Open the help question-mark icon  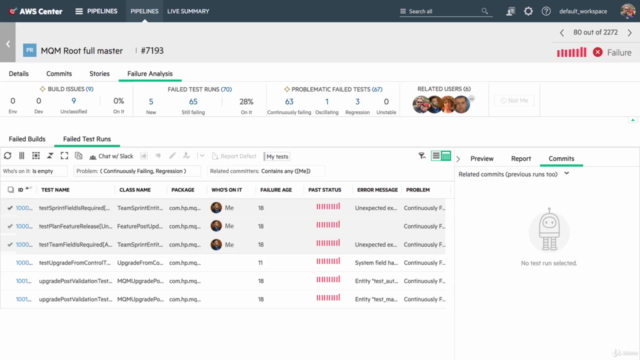click(x=546, y=11)
